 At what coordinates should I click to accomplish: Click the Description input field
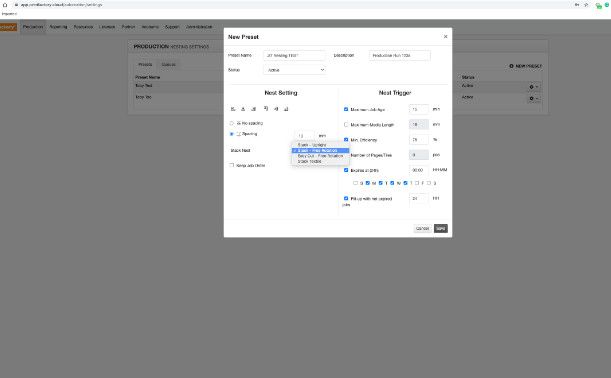[x=400, y=56]
